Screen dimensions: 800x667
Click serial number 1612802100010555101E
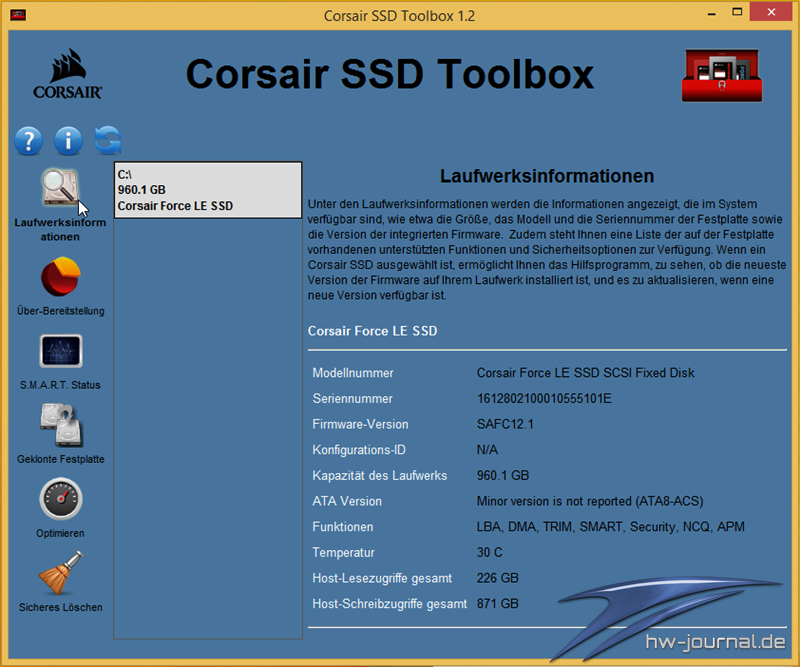pyautogui.click(x=544, y=399)
